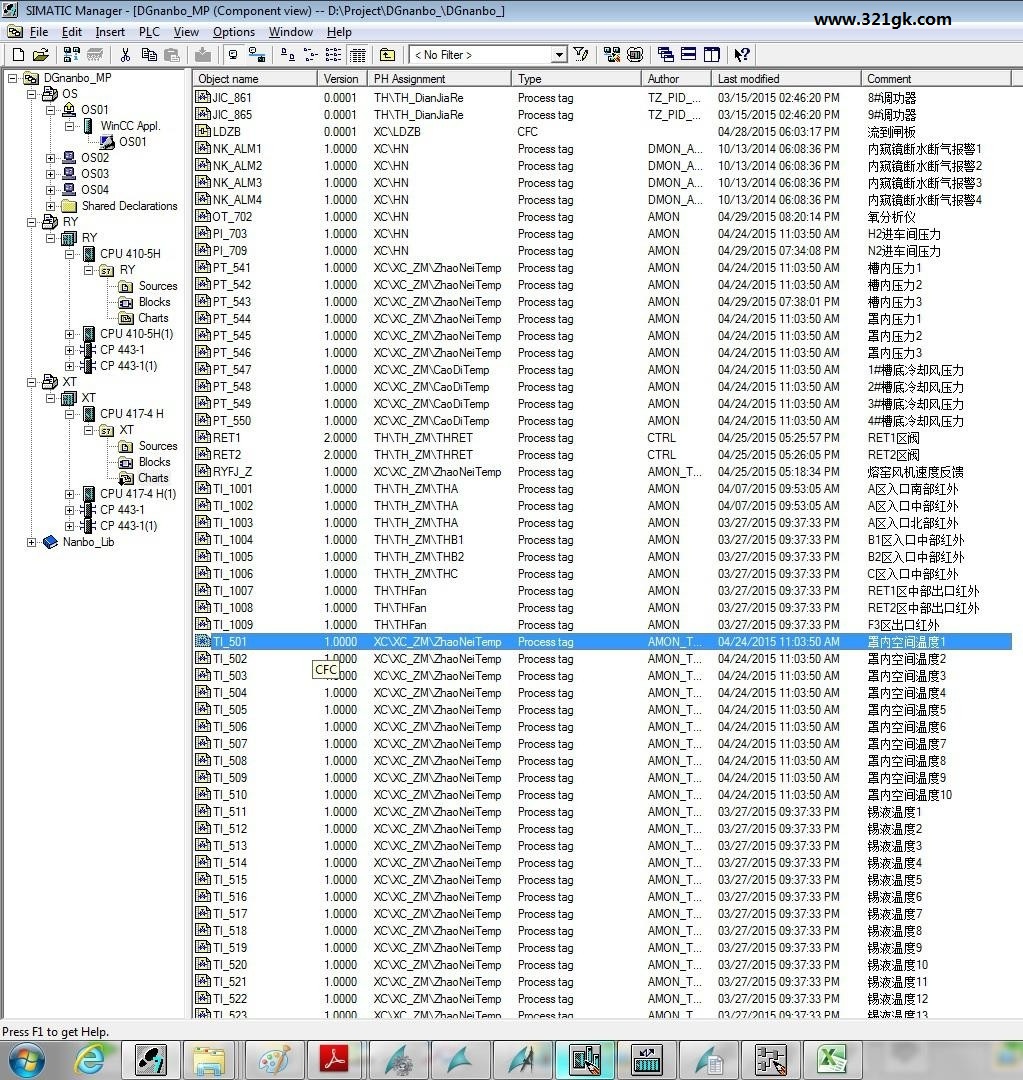Expand the OS02 tree node
Viewport: 1023px width, 1080px height.
point(50,158)
